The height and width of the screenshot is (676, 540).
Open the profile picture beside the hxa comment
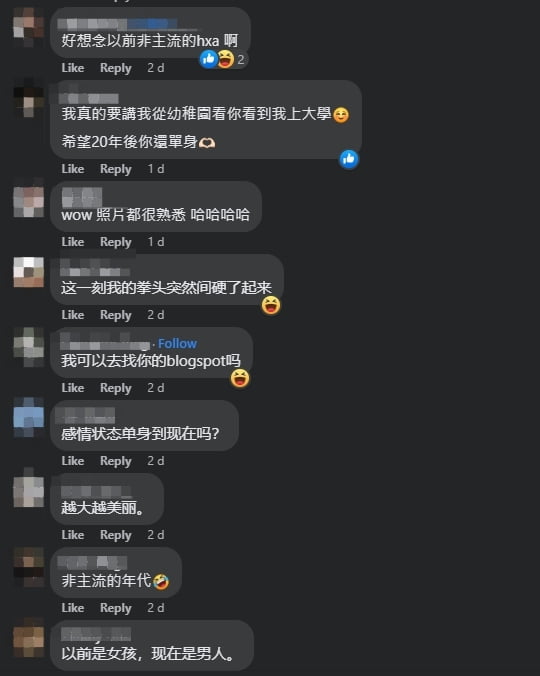pyautogui.click(x=28, y=27)
